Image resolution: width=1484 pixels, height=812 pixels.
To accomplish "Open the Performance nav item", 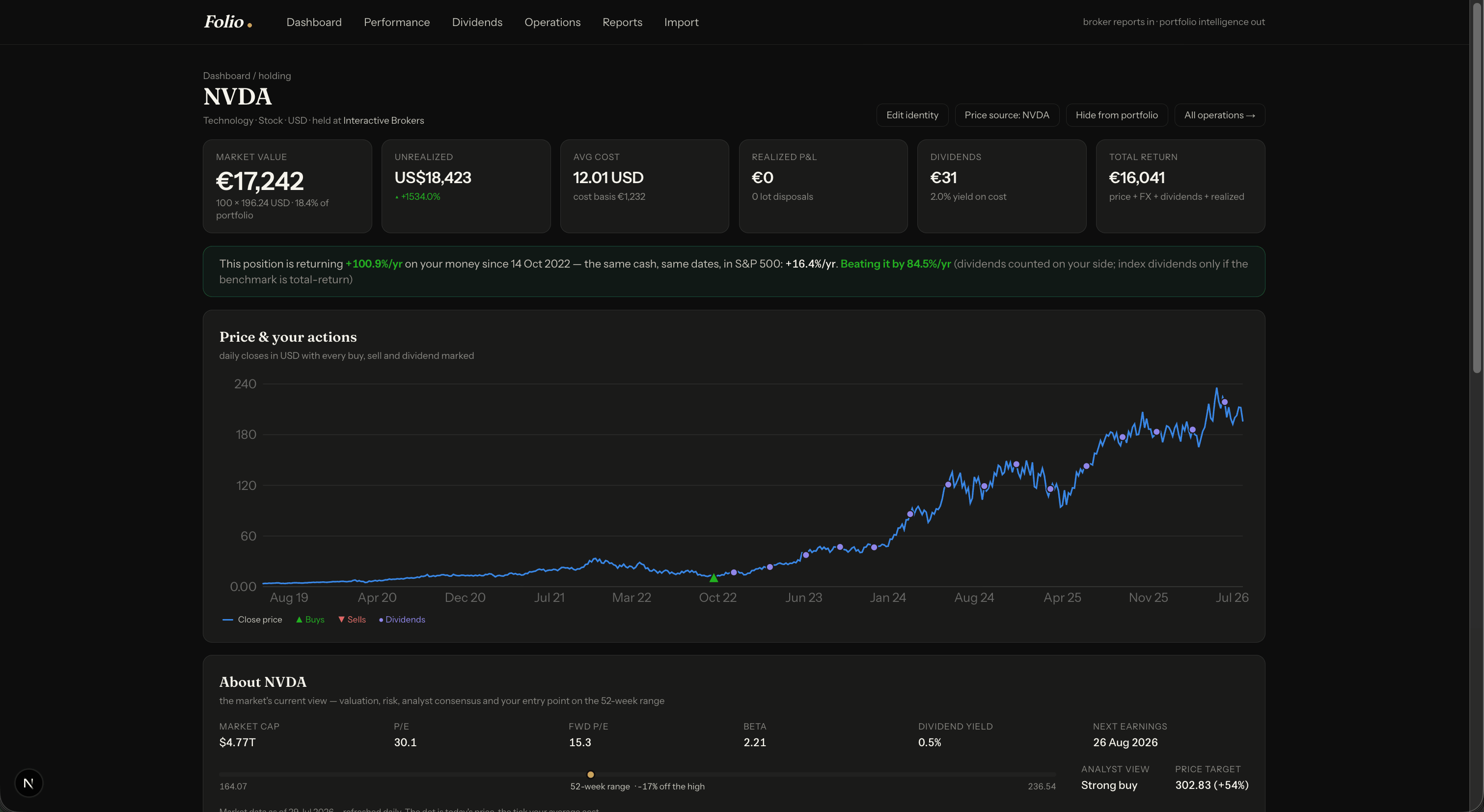I will [396, 22].
